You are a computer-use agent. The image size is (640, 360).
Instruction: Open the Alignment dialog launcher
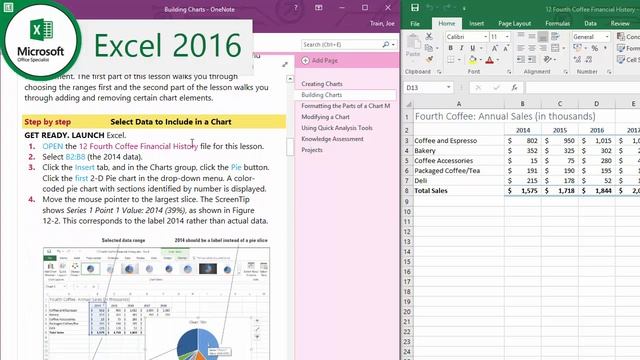[x=565, y=72]
